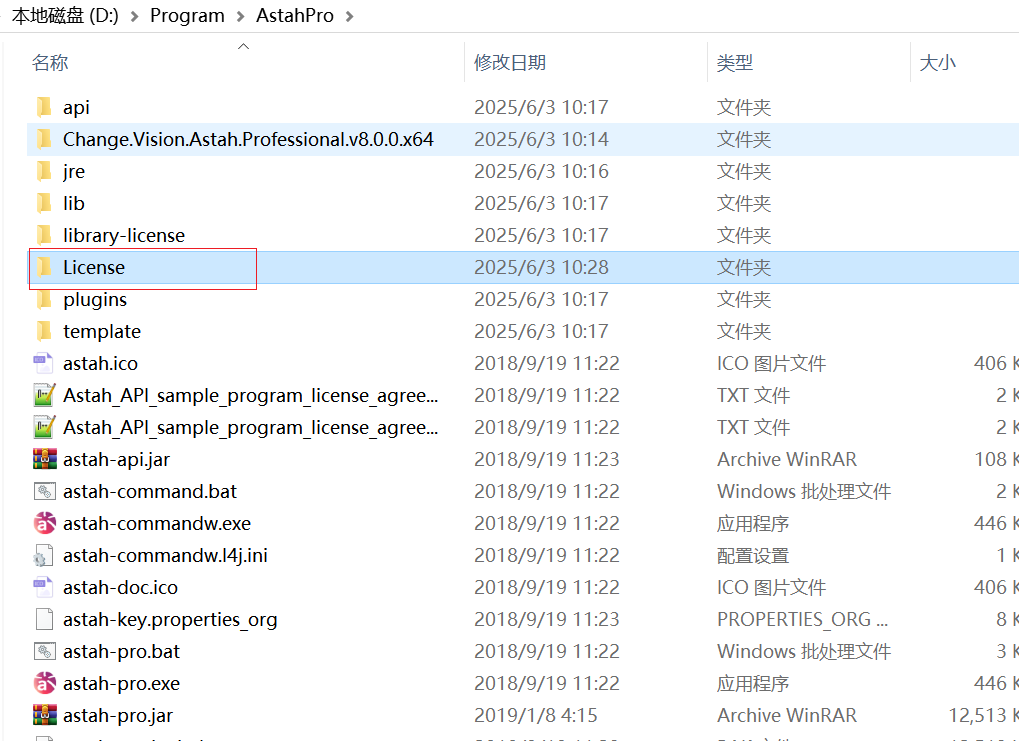The image size is (1019, 741).
Task: Select the astah-pro.jar file name
Action: tap(118, 716)
